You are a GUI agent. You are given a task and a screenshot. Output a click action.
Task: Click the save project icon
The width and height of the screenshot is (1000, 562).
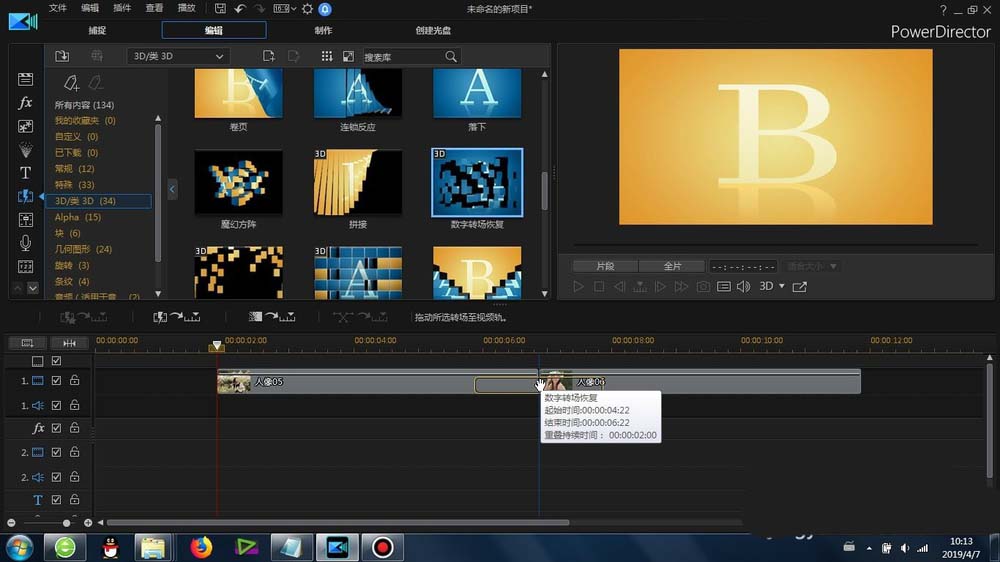click(220, 9)
